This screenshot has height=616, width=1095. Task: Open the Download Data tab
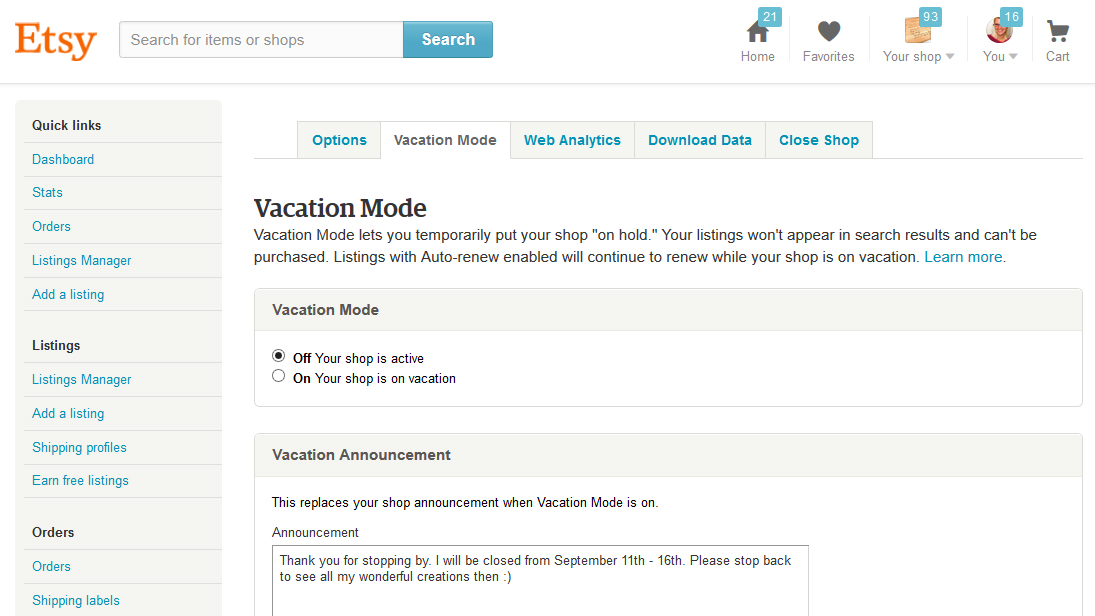699,140
